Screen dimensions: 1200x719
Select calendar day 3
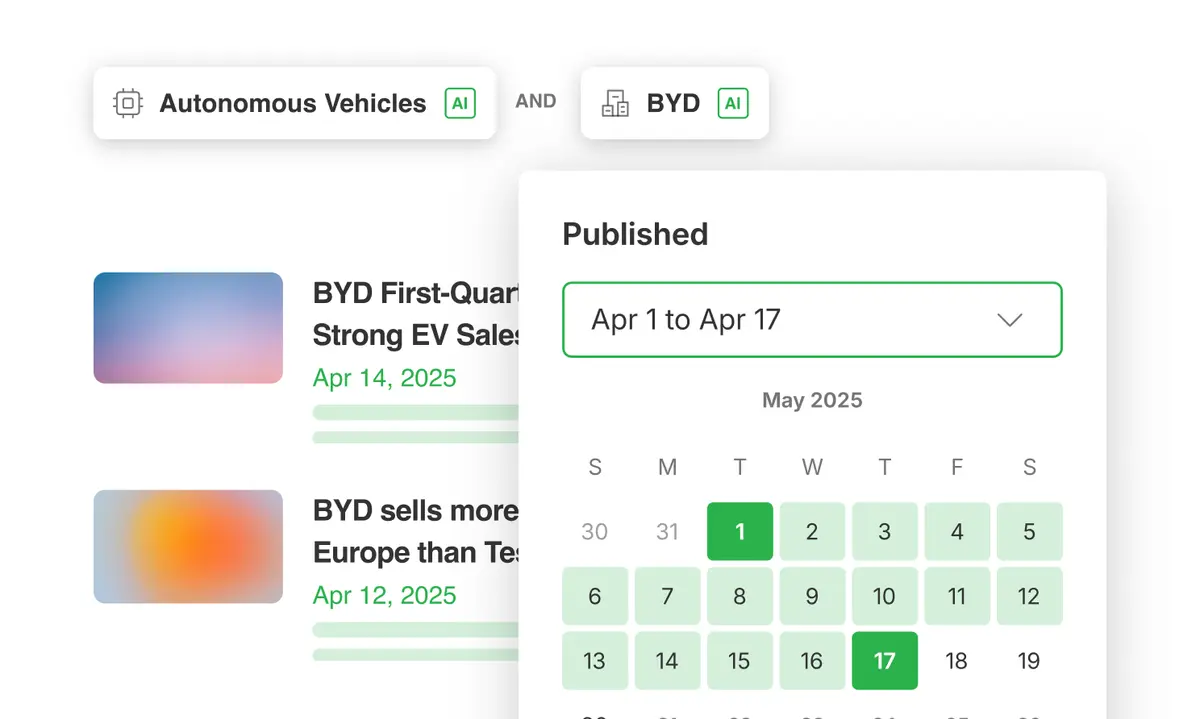click(x=884, y=531)
